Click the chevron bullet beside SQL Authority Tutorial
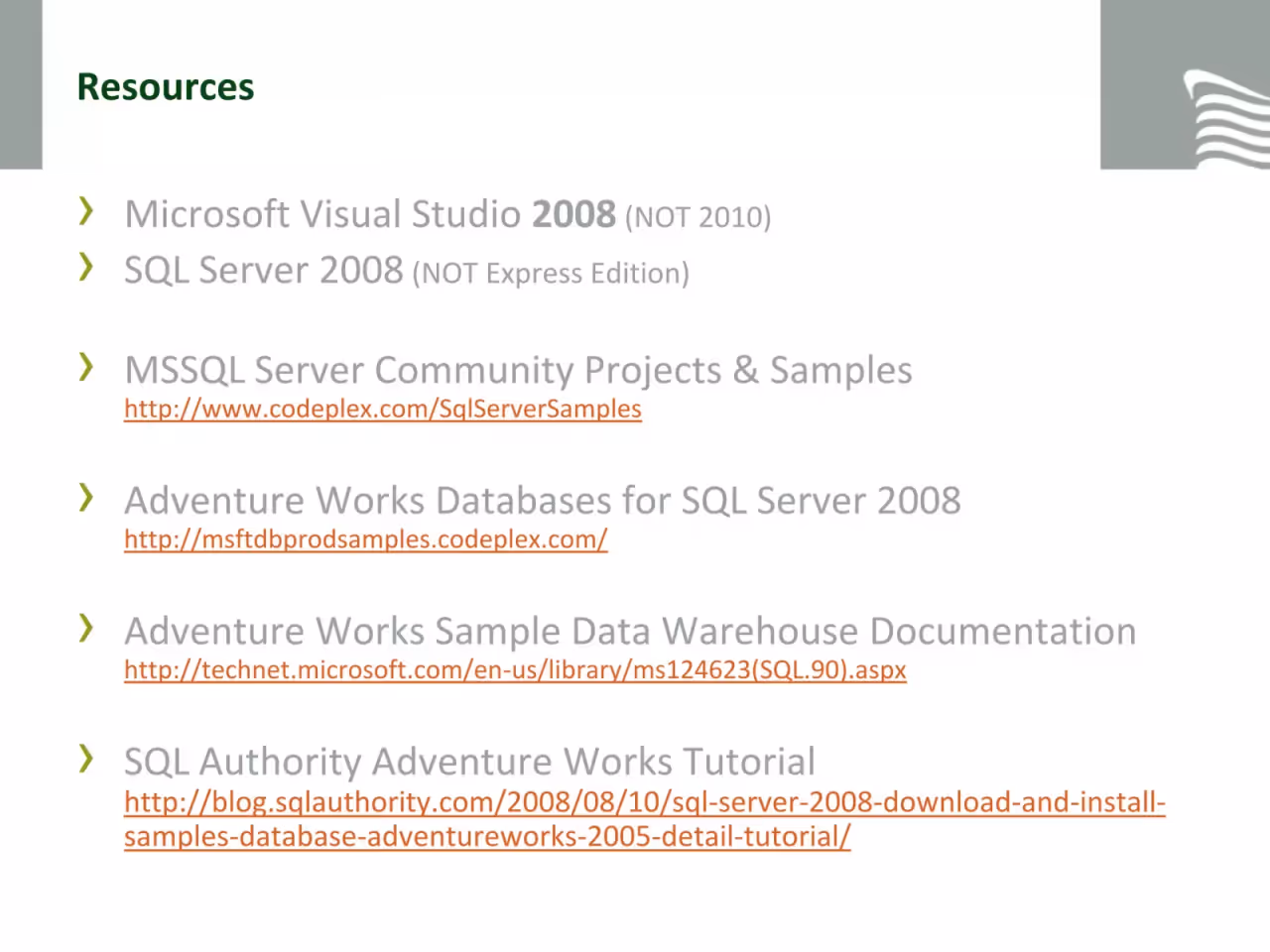Image resolution: width=1270 pixels, height=952 pixels. pos(86,759)
